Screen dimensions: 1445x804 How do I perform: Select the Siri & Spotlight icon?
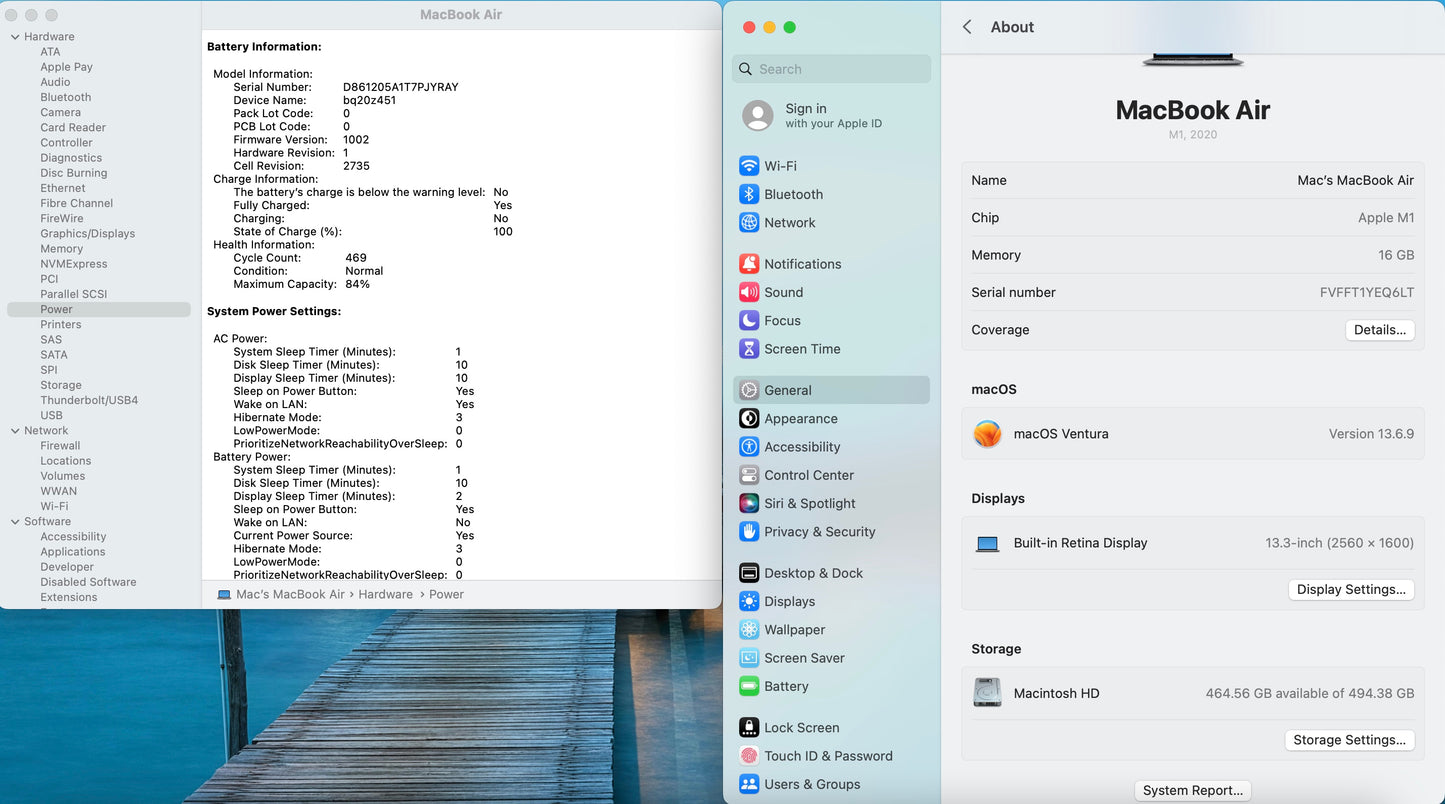[748, 504]
